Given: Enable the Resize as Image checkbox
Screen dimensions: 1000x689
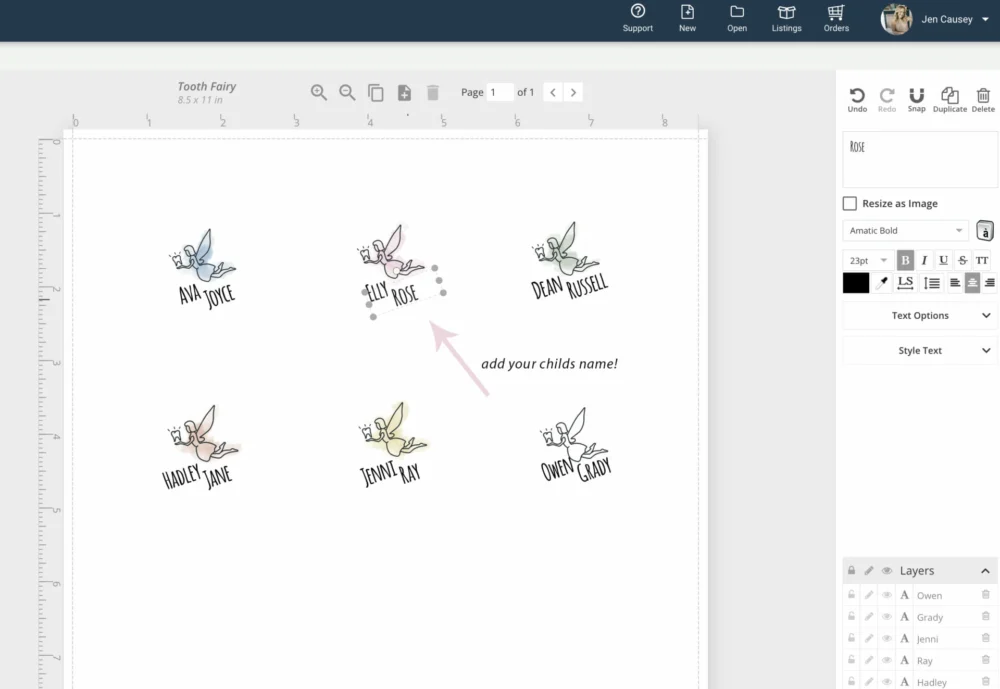Looking at the screenshot, I should coord(850,204).
